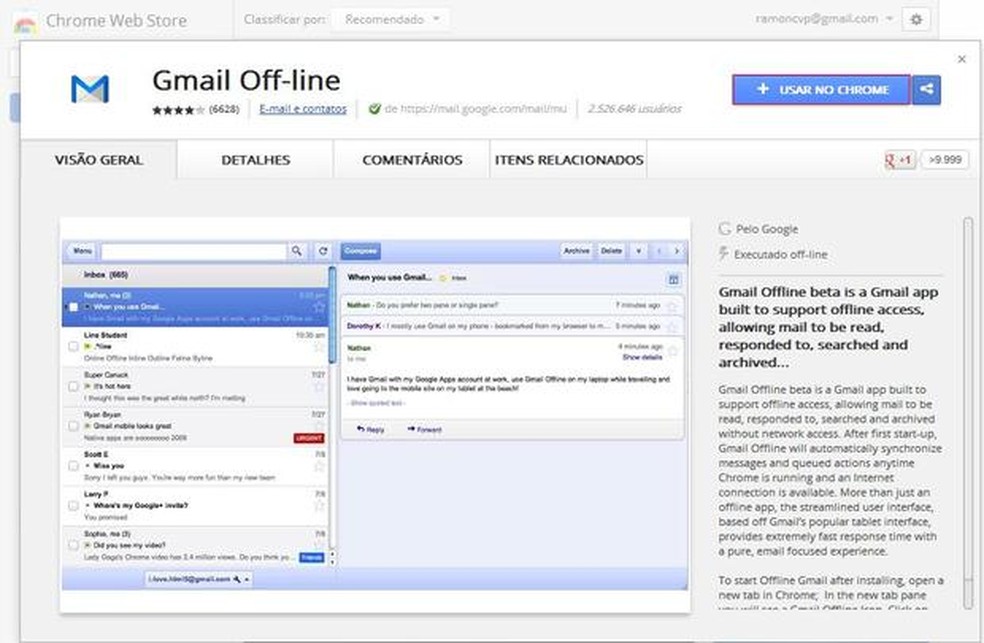Switch to the VISÃO GERAL tab
This screenshot has height=643, width=984.
99,160
